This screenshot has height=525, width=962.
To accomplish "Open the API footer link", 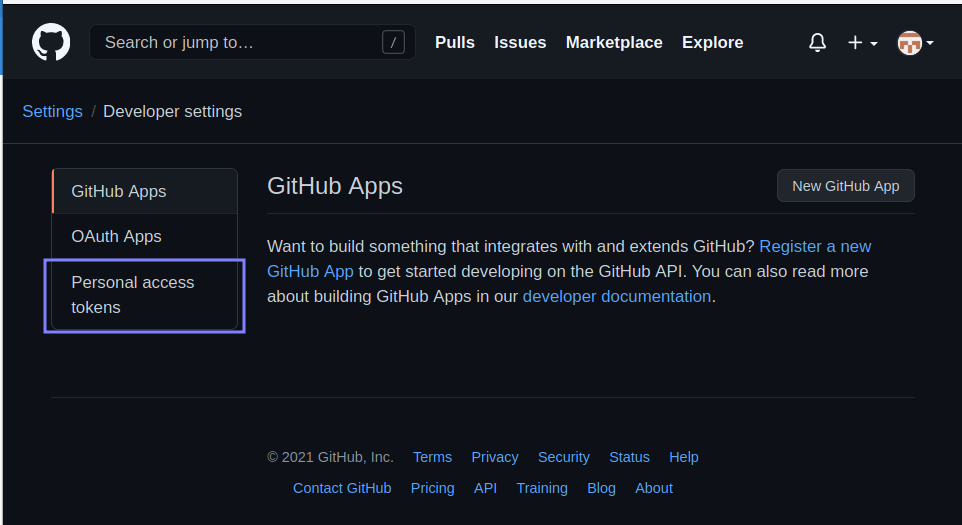I will (485, 488).
